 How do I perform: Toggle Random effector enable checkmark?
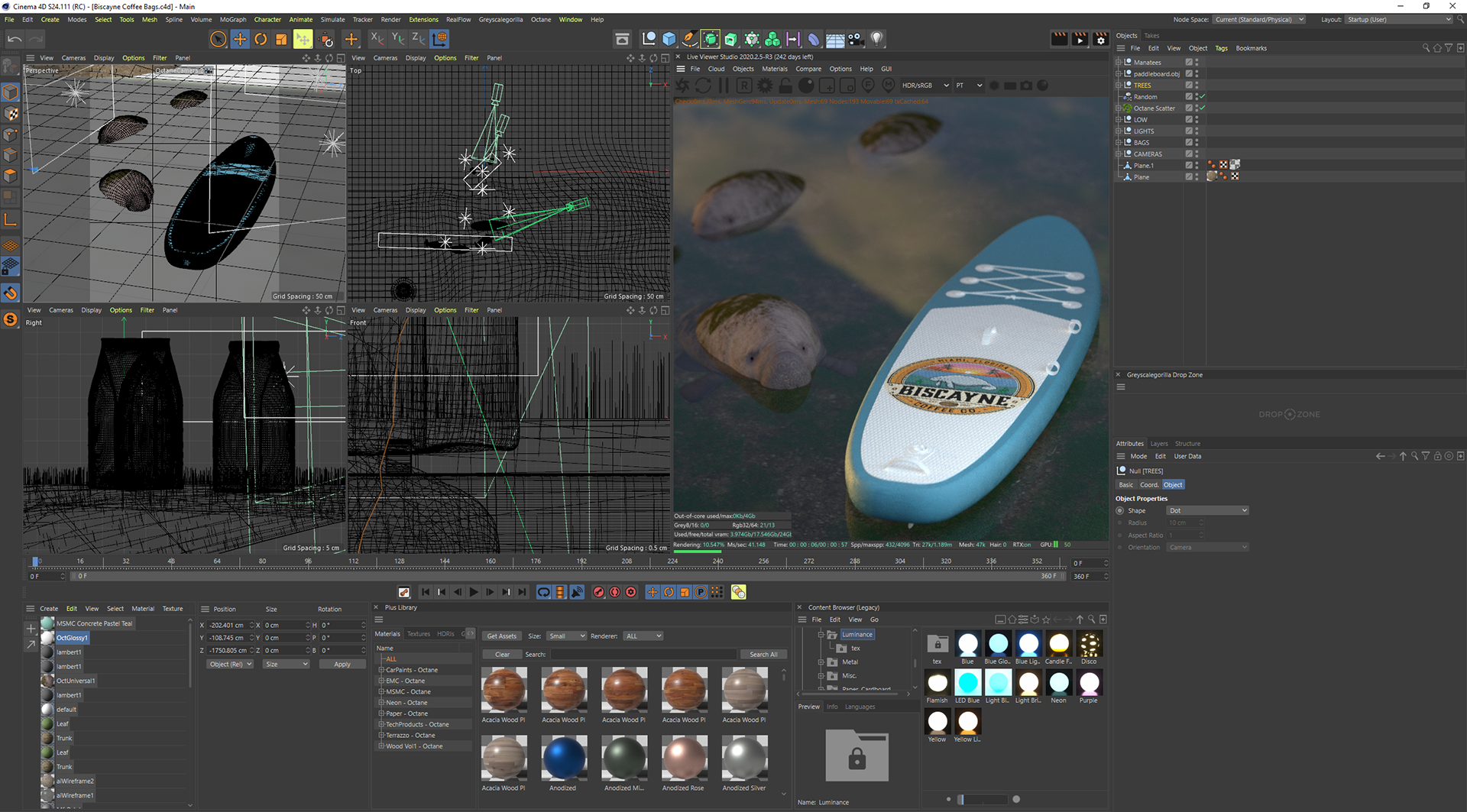(1202, 97)
